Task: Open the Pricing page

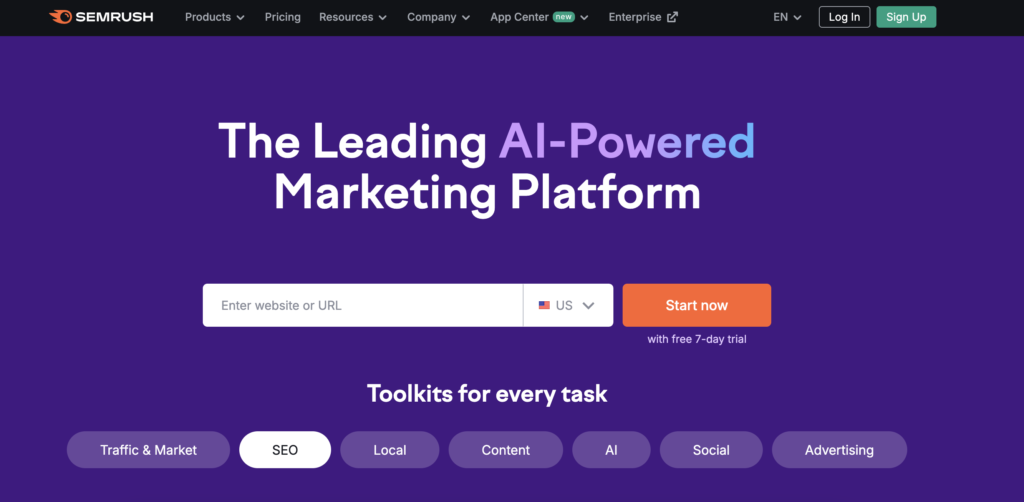Action: pyautogui.click(x=283, y=18)
